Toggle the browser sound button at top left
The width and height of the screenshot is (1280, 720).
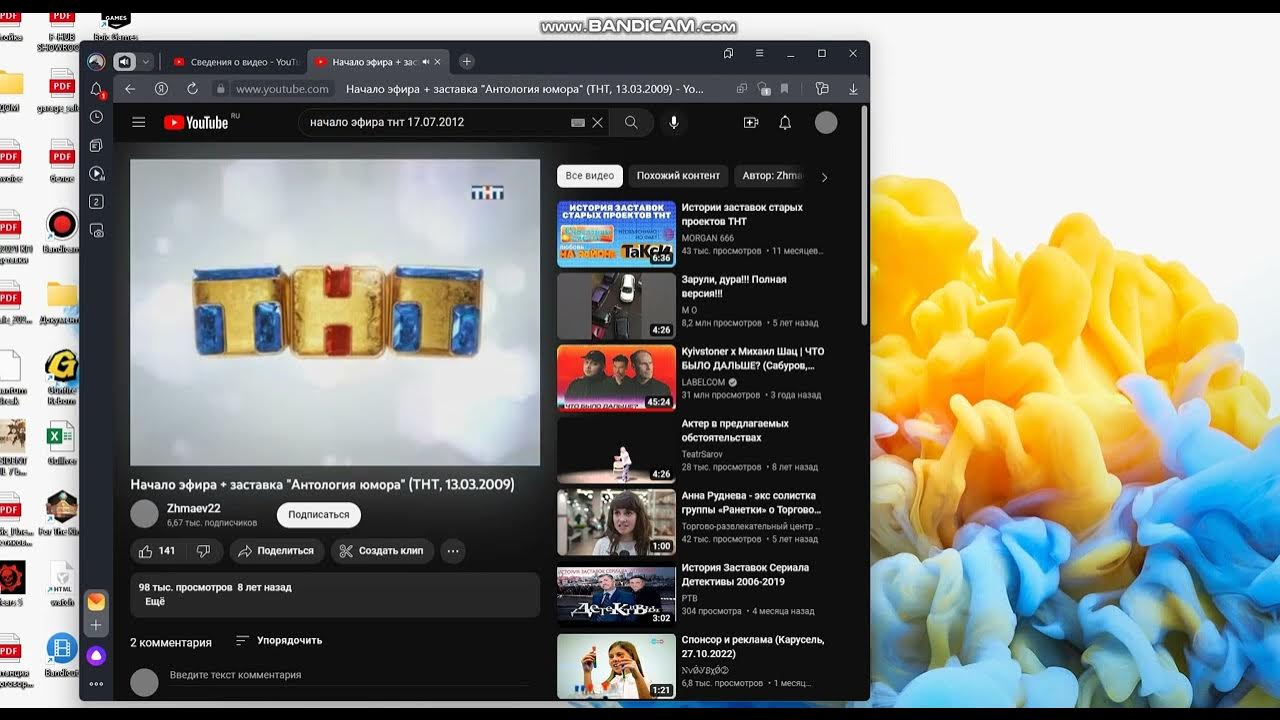(124, 62)
